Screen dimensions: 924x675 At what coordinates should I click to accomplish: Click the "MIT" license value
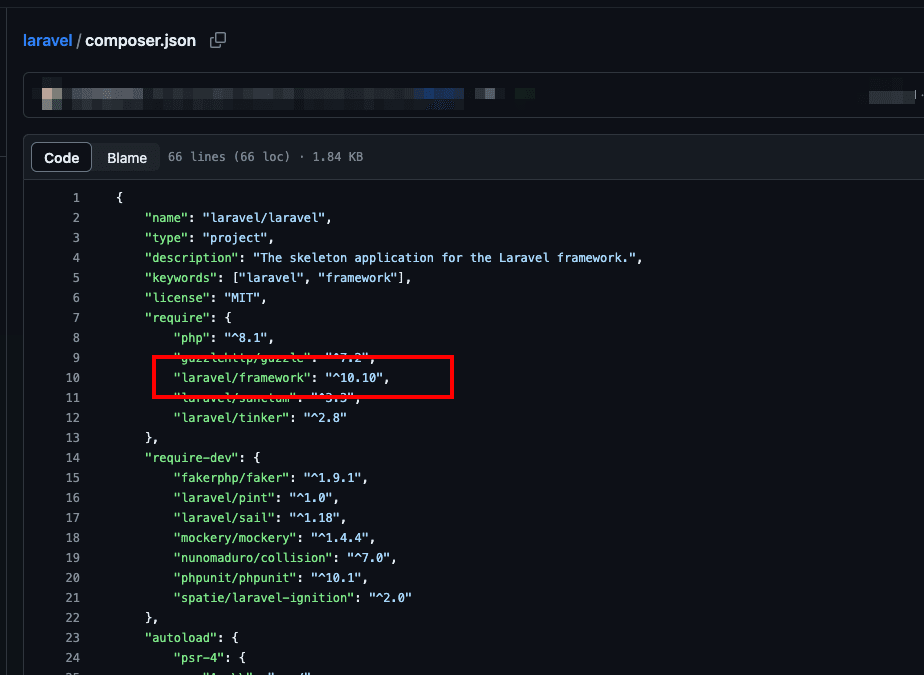click(238, 297)
